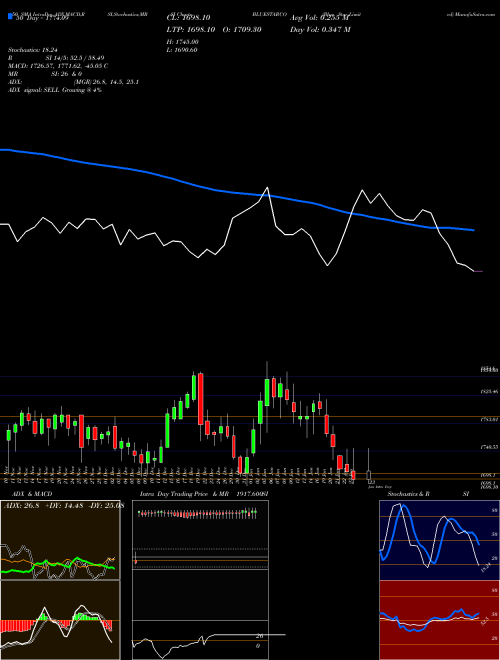Select the Avg Vol: 0.255 M text

pyautogui.click(x=319, y=18)
